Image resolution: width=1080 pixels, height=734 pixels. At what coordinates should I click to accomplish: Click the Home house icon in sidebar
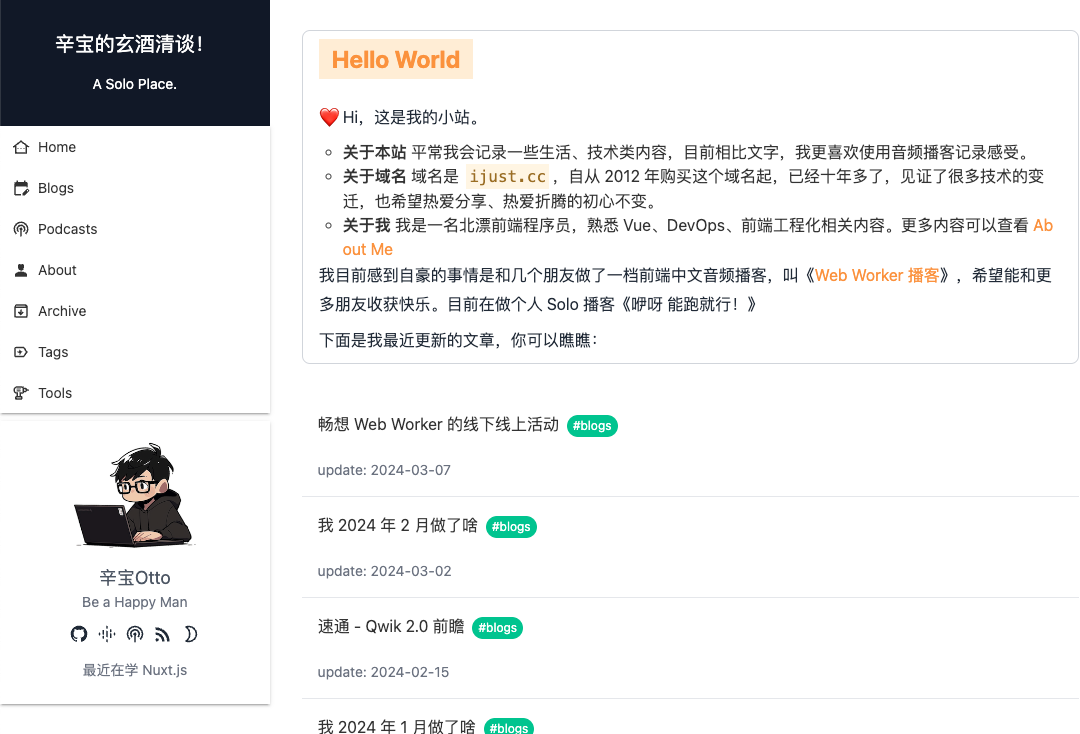pos(21,147)
